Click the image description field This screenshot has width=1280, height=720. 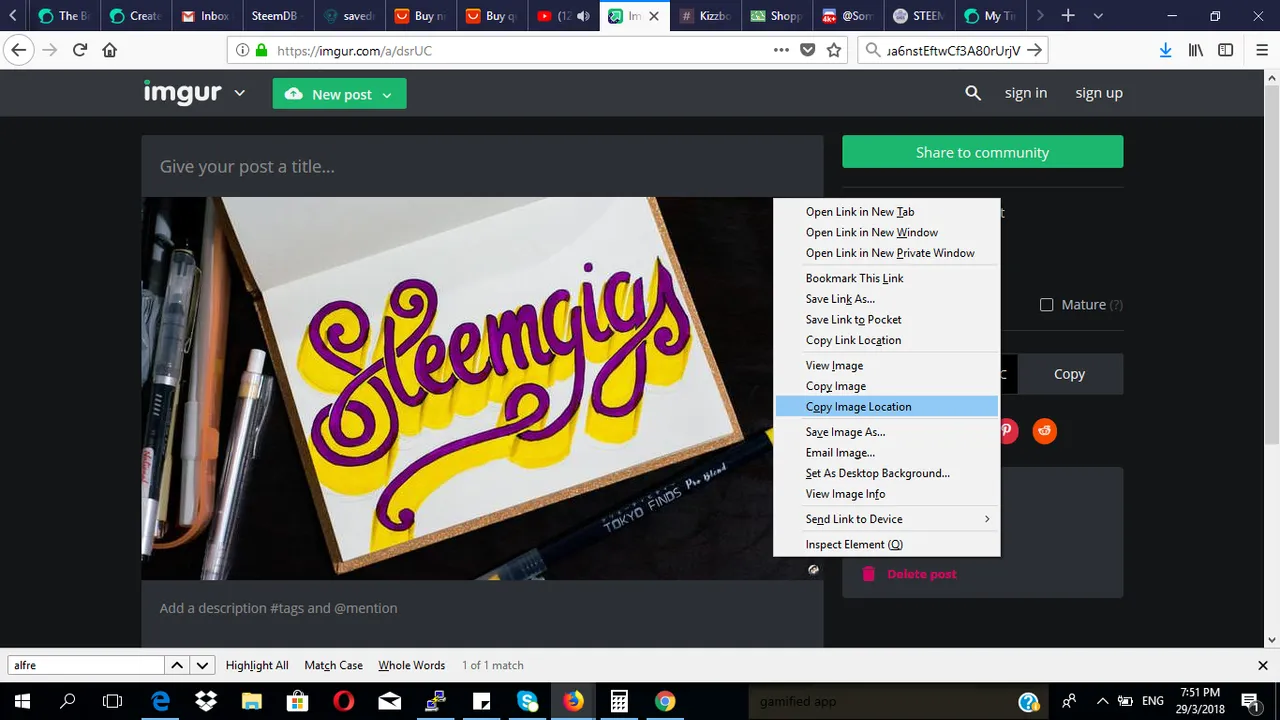(482, 608)
